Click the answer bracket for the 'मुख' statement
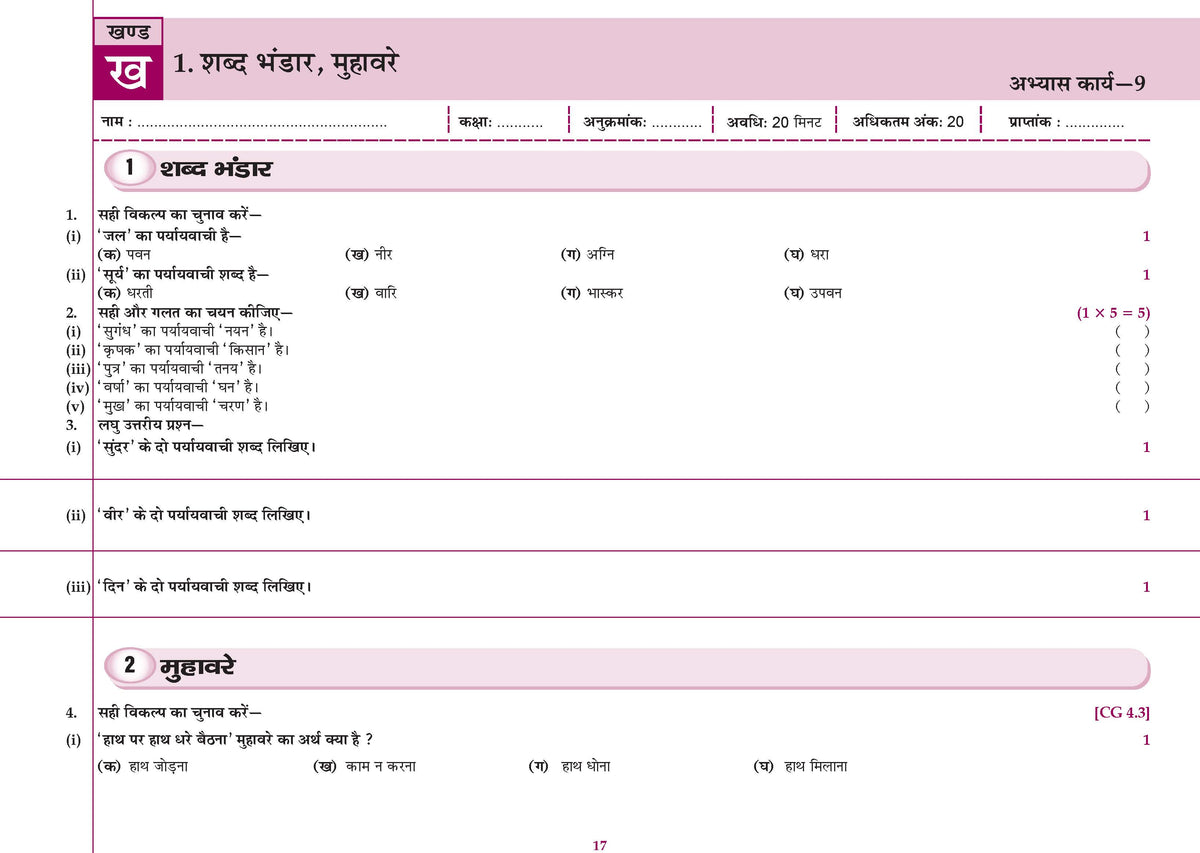1200x853 pixels. coord(1132,406)
